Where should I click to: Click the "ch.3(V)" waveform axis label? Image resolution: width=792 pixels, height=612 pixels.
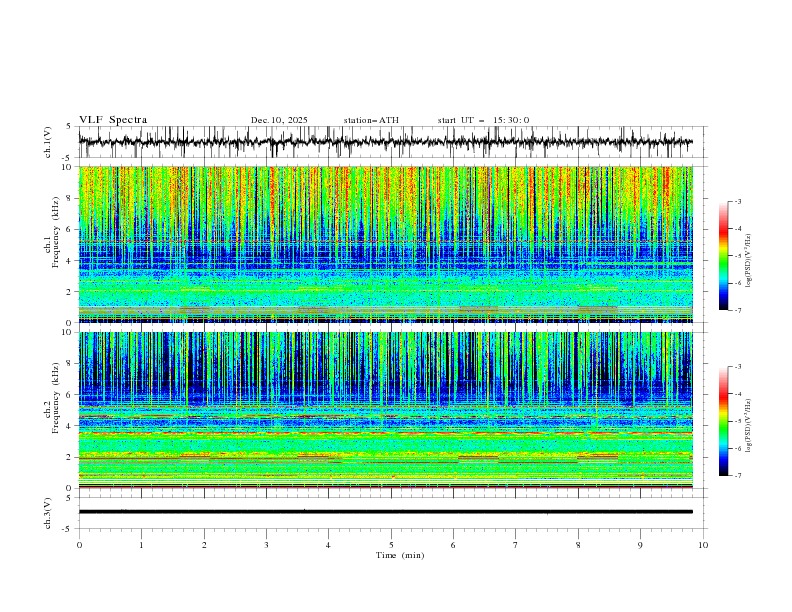[48, 513]
